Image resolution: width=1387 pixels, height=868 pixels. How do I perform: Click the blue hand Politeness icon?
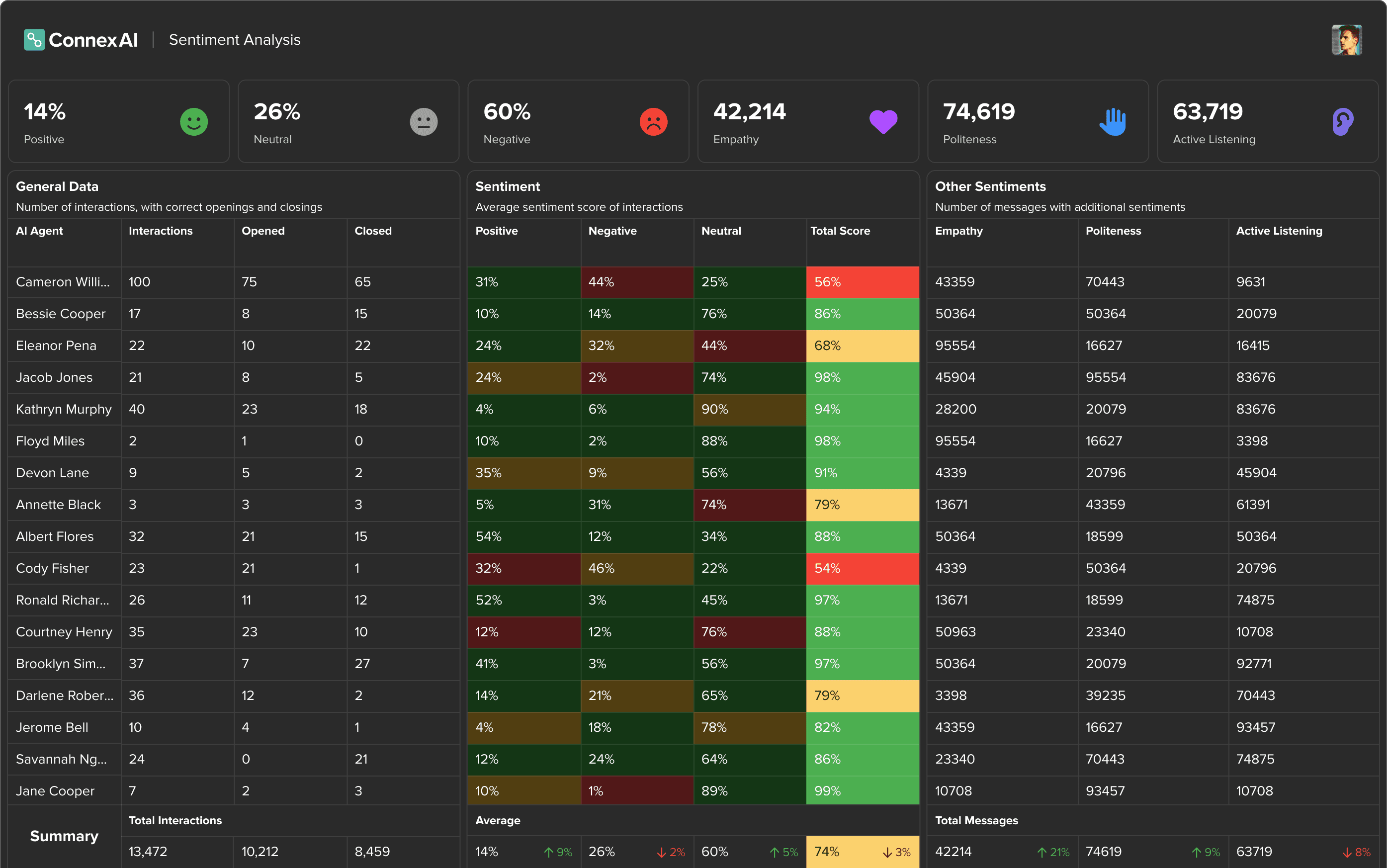point(1113,122)
